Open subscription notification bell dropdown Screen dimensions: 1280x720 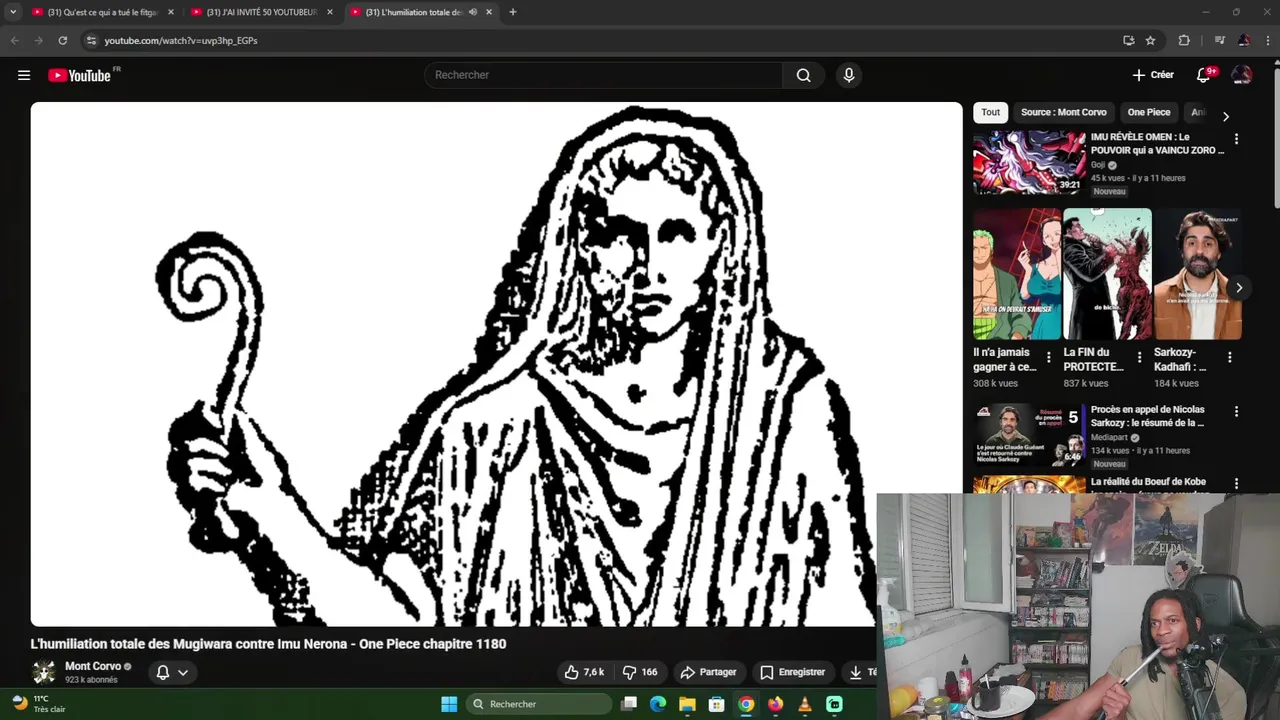(172, 672)
